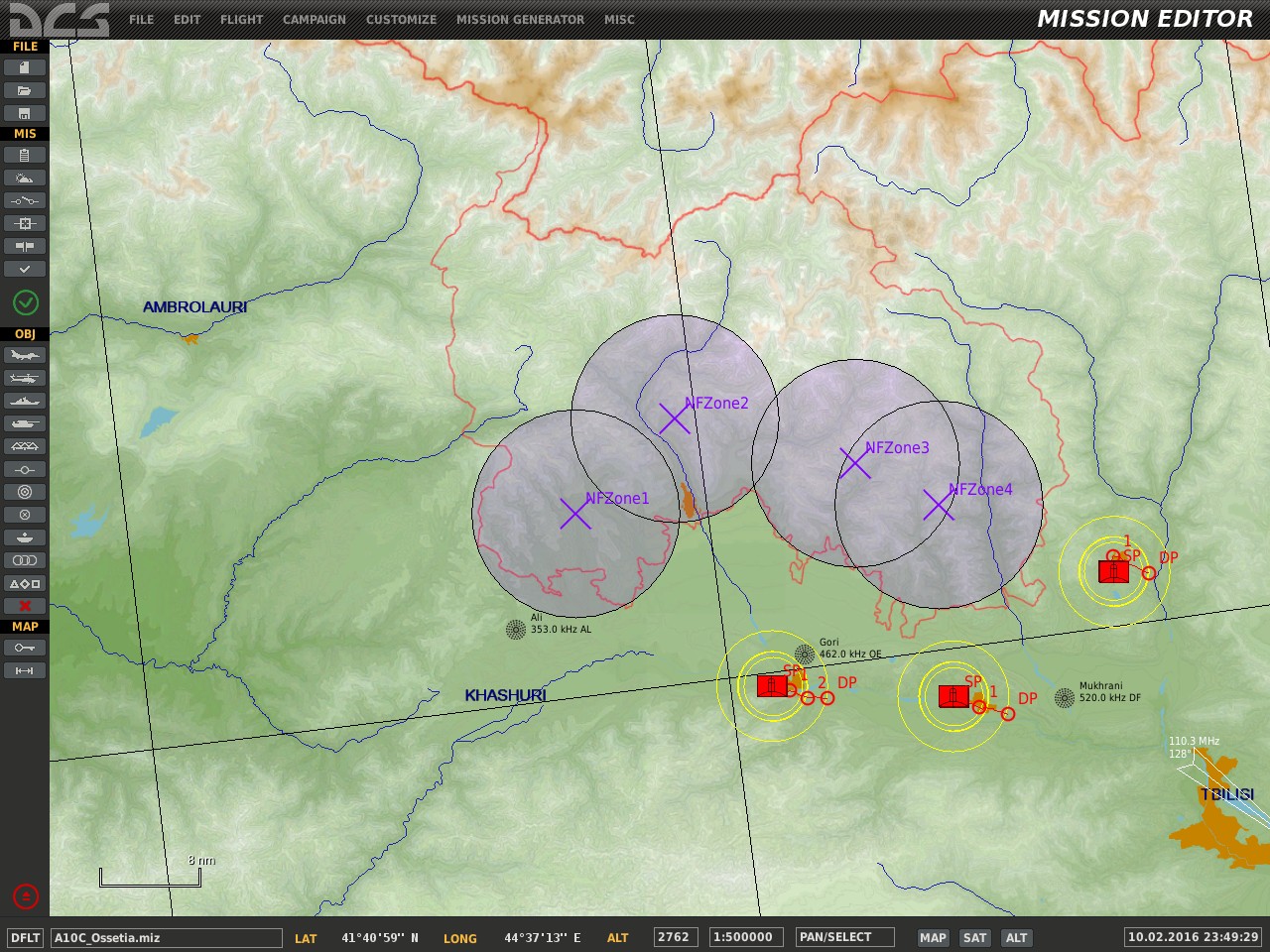Select the circled-X Bullseye tool
Screen dimensions: 1270x952
(25, 515)
